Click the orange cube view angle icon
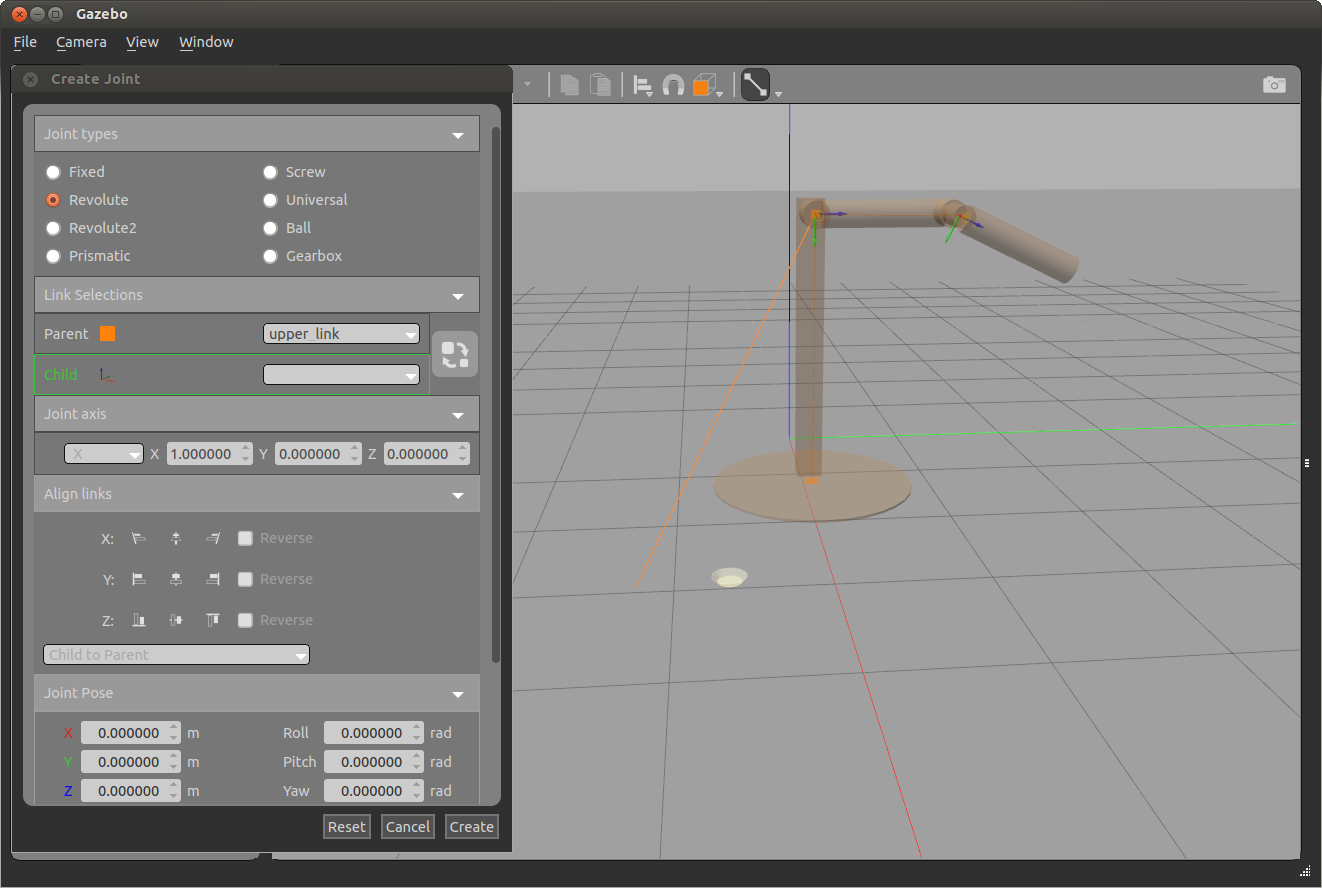 tap(704, 86)
